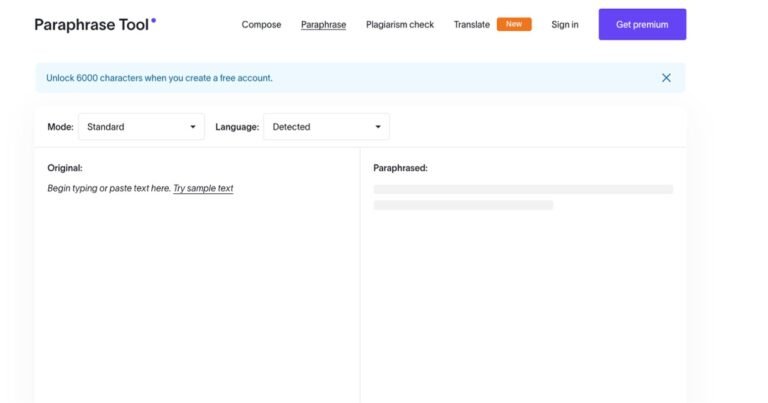This screenshot has width=768, height=403.
Task: Go to the Paraphrase menu item
Action: coord(323,24)
